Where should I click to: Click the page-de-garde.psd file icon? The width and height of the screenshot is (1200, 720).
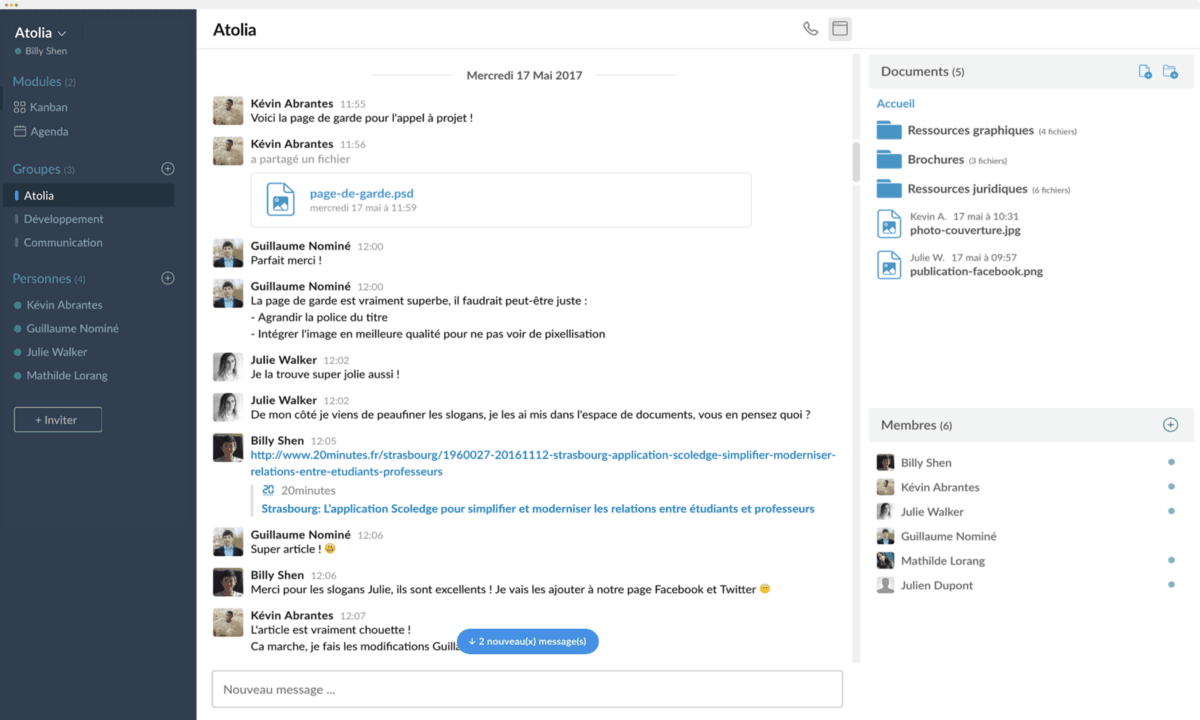(x=281, y=200)
